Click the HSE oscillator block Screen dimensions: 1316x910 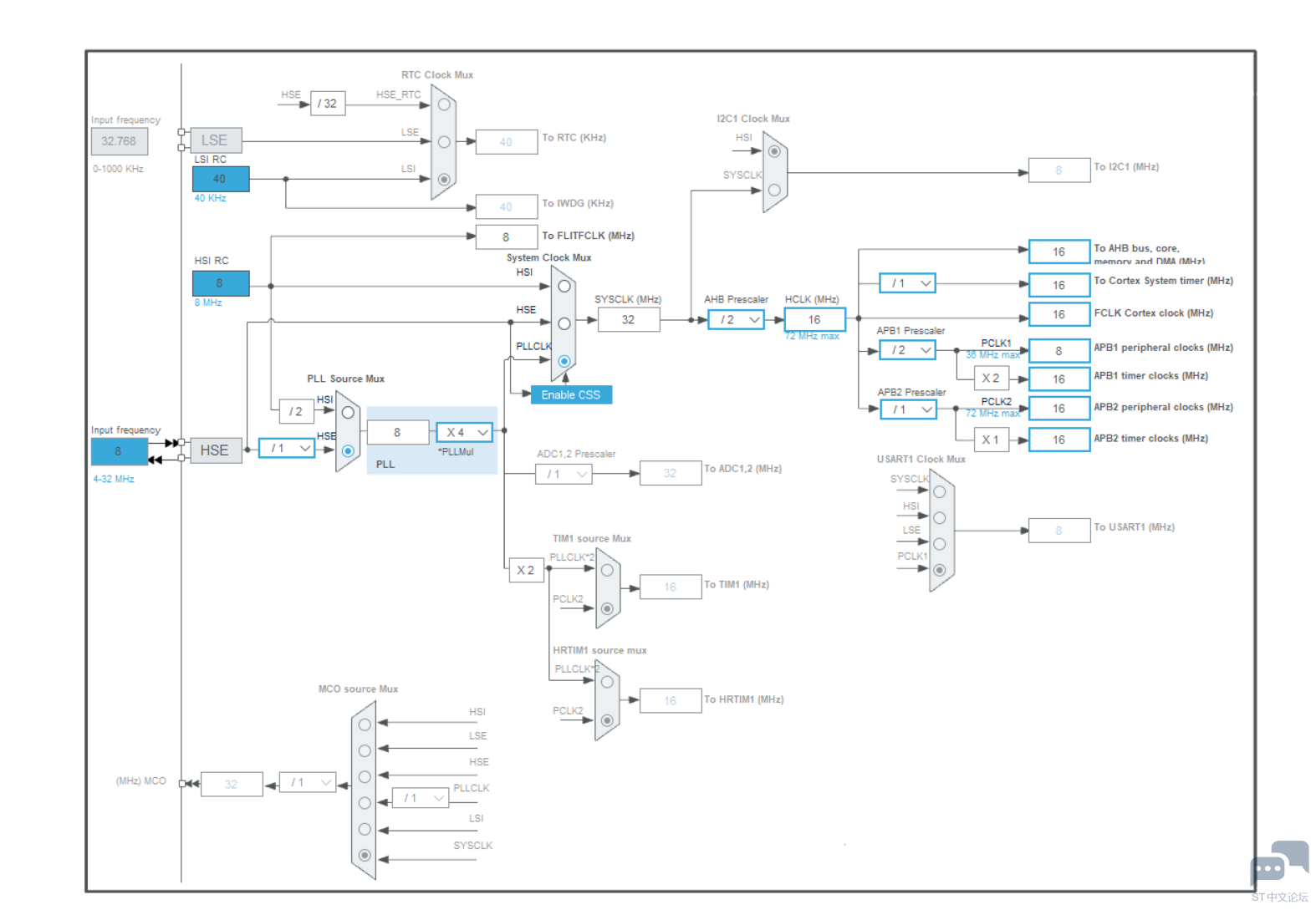point(215,450)
